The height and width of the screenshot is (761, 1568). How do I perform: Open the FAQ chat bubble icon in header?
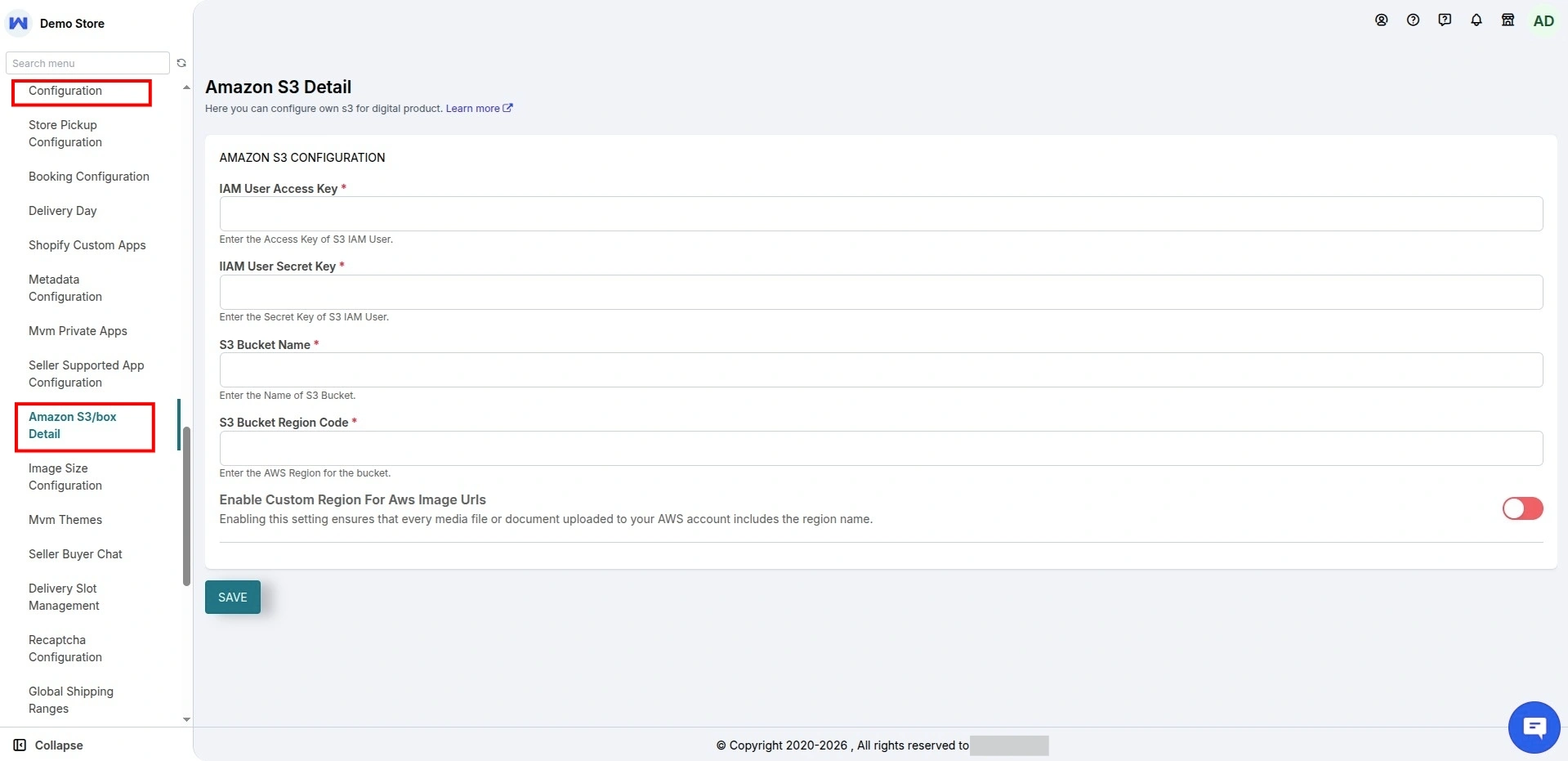(1445, 20)
